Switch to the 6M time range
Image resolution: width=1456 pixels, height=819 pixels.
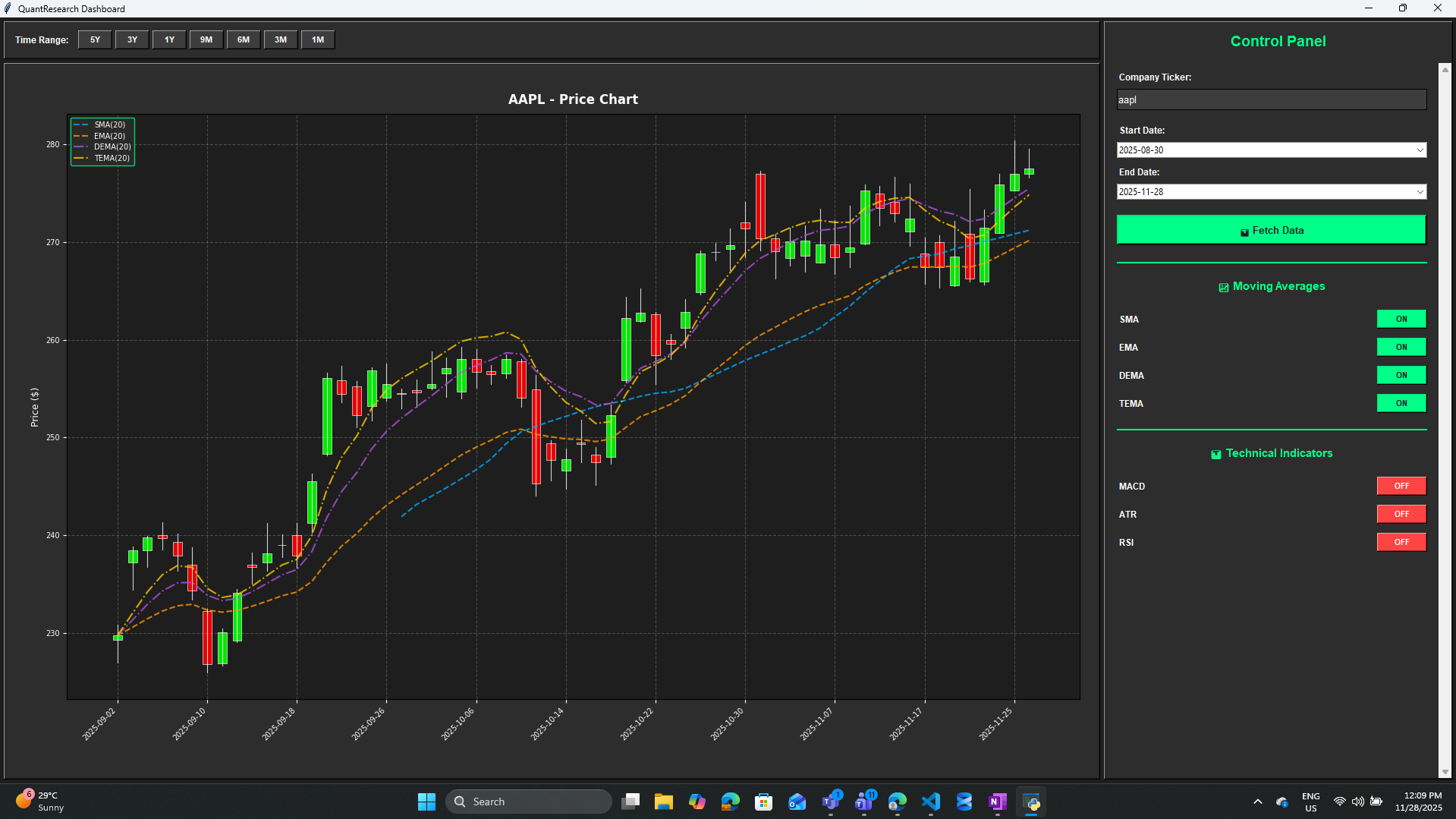[x=243, y=39]
